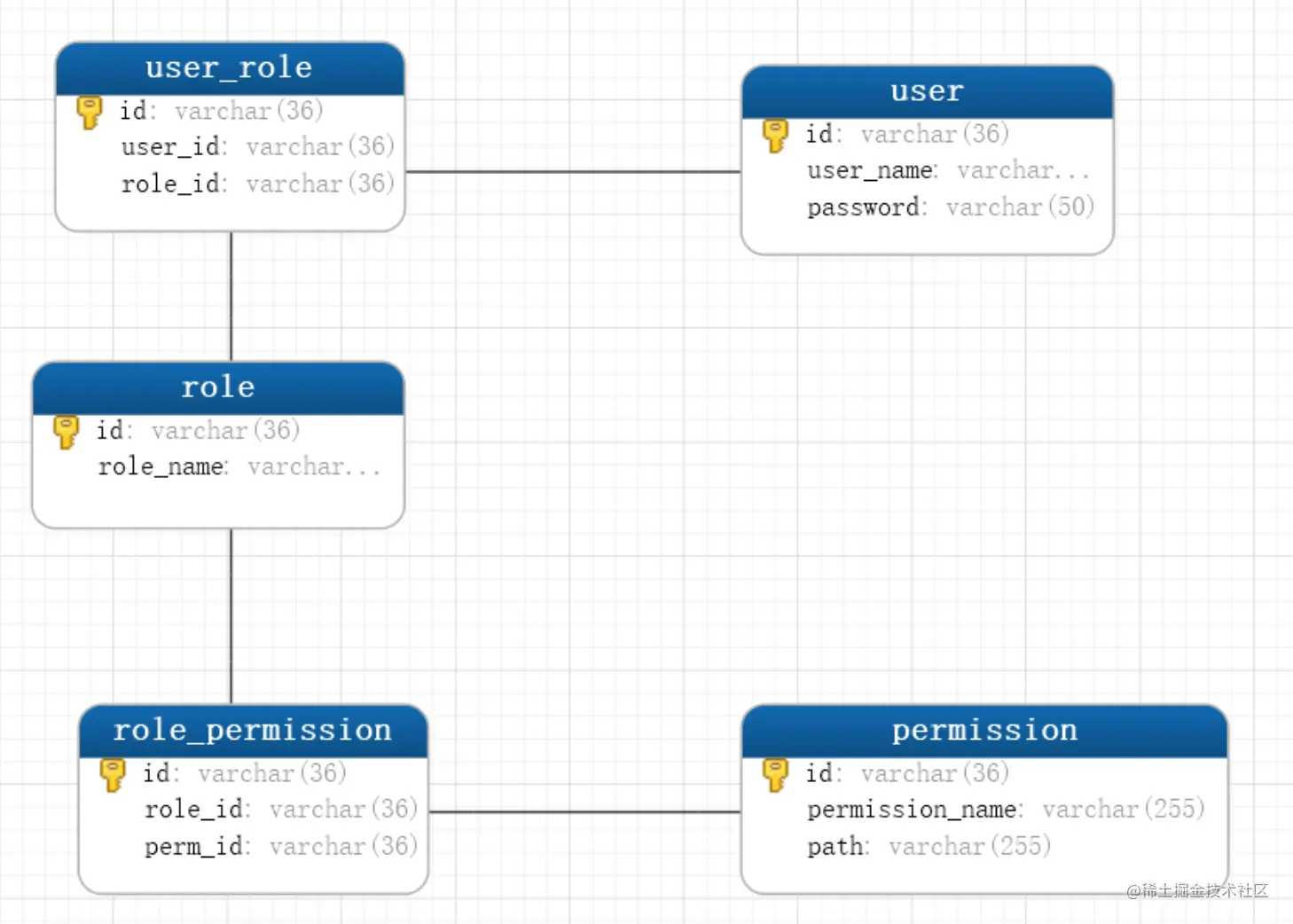Select the line joining role_permission and permission
The width and height of the screenshot is (1293, 924).
coord(585,811)
